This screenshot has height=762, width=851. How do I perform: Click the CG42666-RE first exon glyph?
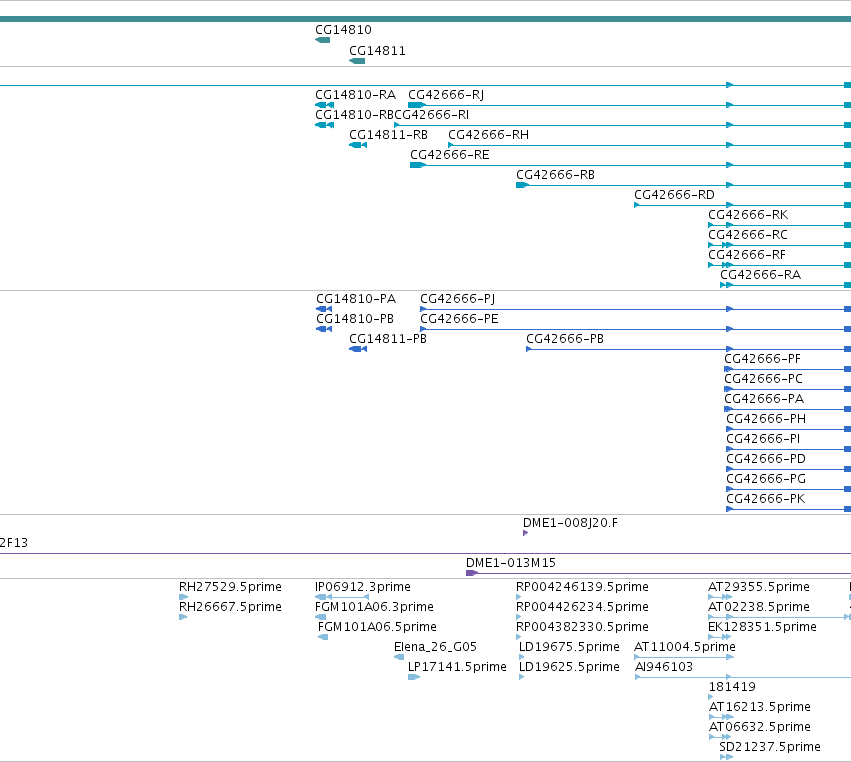coord(417,165)
